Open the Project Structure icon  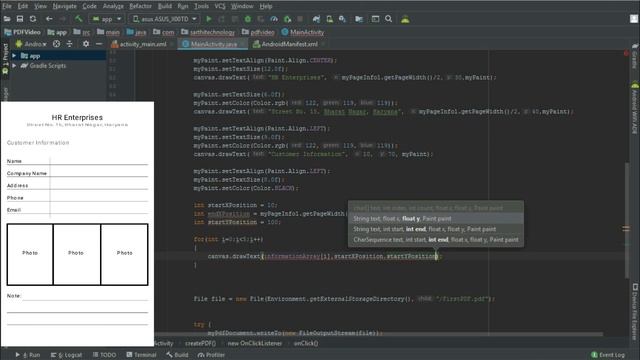click(359, 19)
